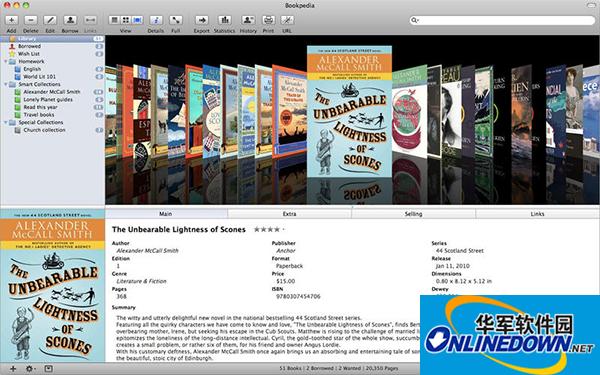Viewport: 600px width, 375px height.
Task: Open the Edit pencil tool
Action: coord(50,20)
